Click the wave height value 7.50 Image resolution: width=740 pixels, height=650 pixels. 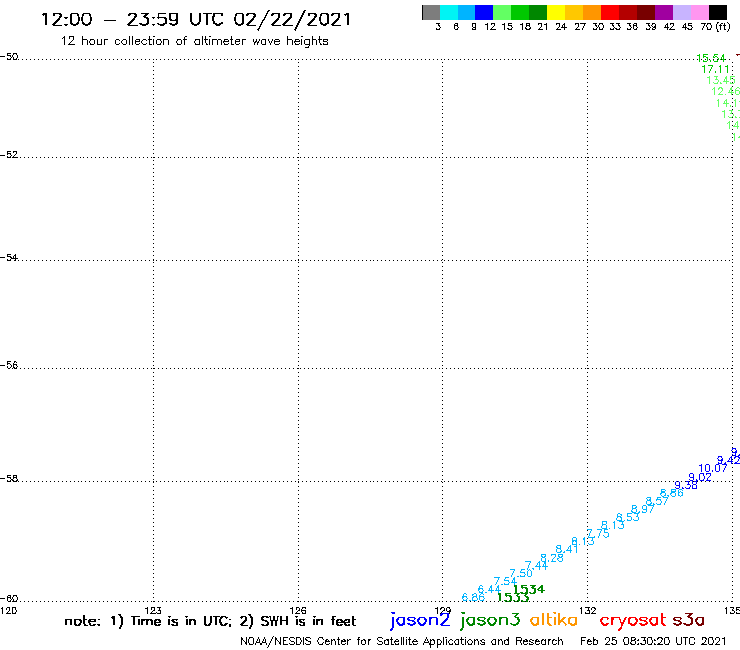point(521,574)
